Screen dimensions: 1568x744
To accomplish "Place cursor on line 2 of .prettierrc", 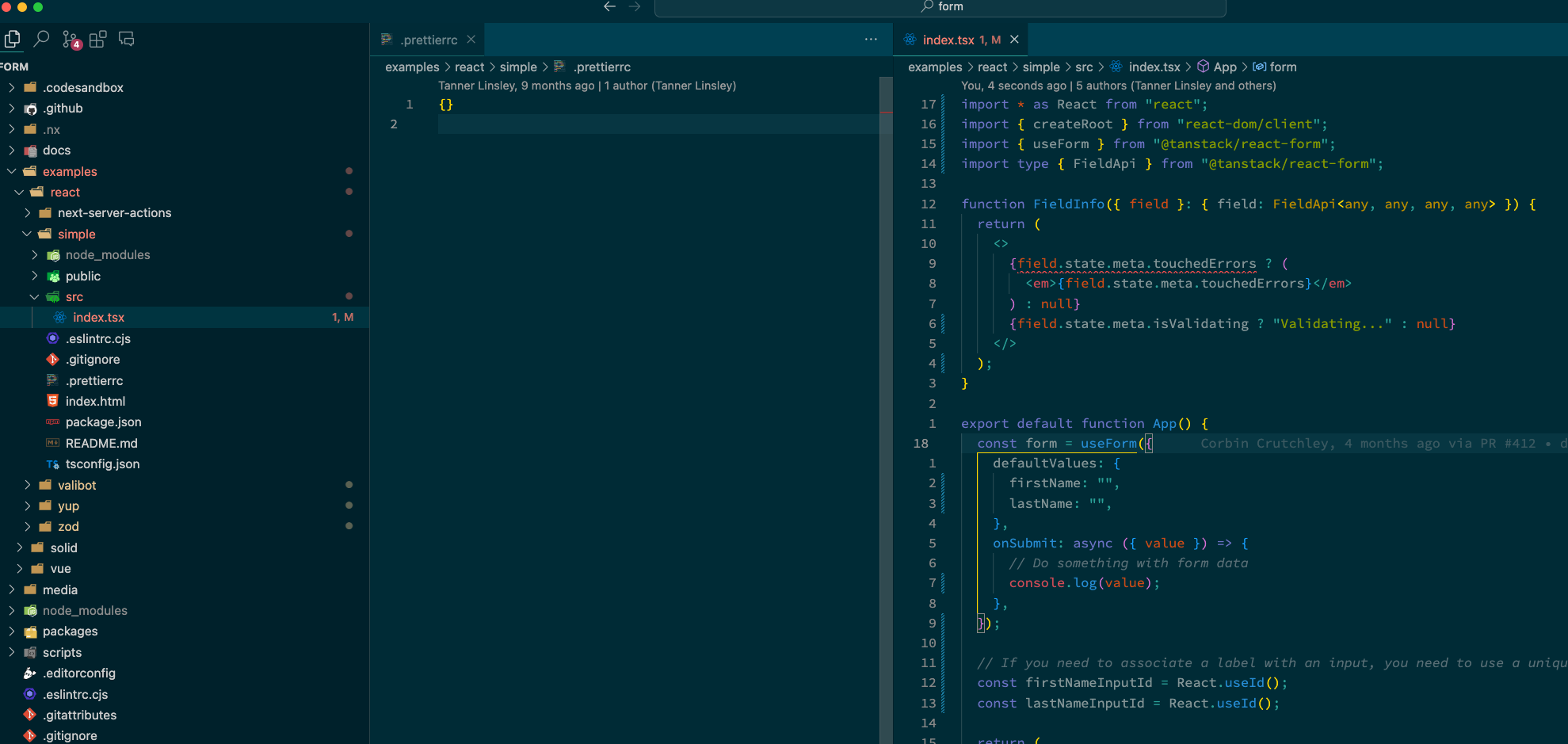I will coord(658,124).
